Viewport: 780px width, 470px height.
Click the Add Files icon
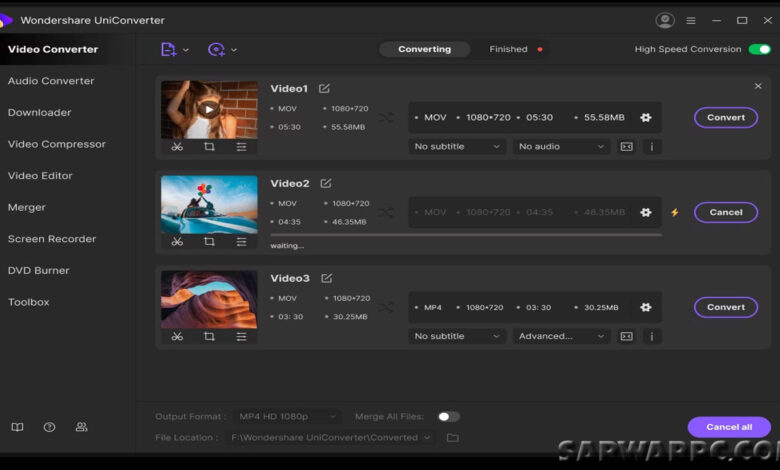pyautogui.click(x=168, y=49)
